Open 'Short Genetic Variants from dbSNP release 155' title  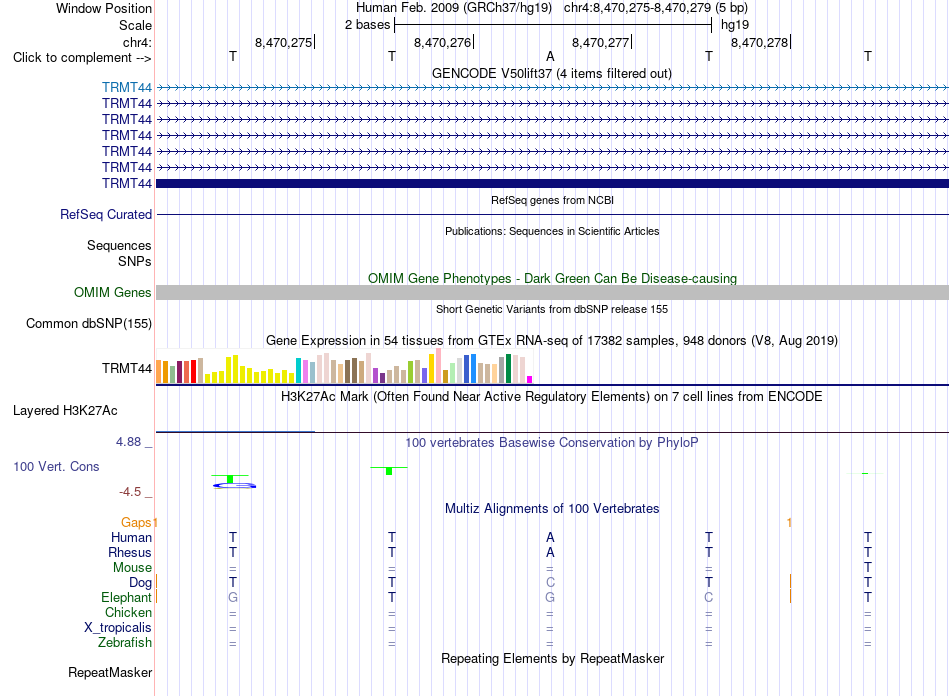[552, 309]
